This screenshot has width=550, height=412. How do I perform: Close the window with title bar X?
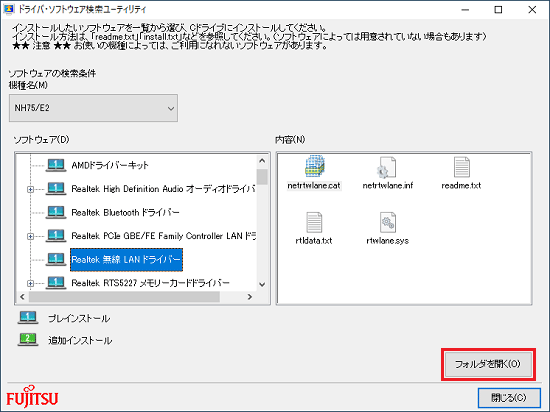532,9
